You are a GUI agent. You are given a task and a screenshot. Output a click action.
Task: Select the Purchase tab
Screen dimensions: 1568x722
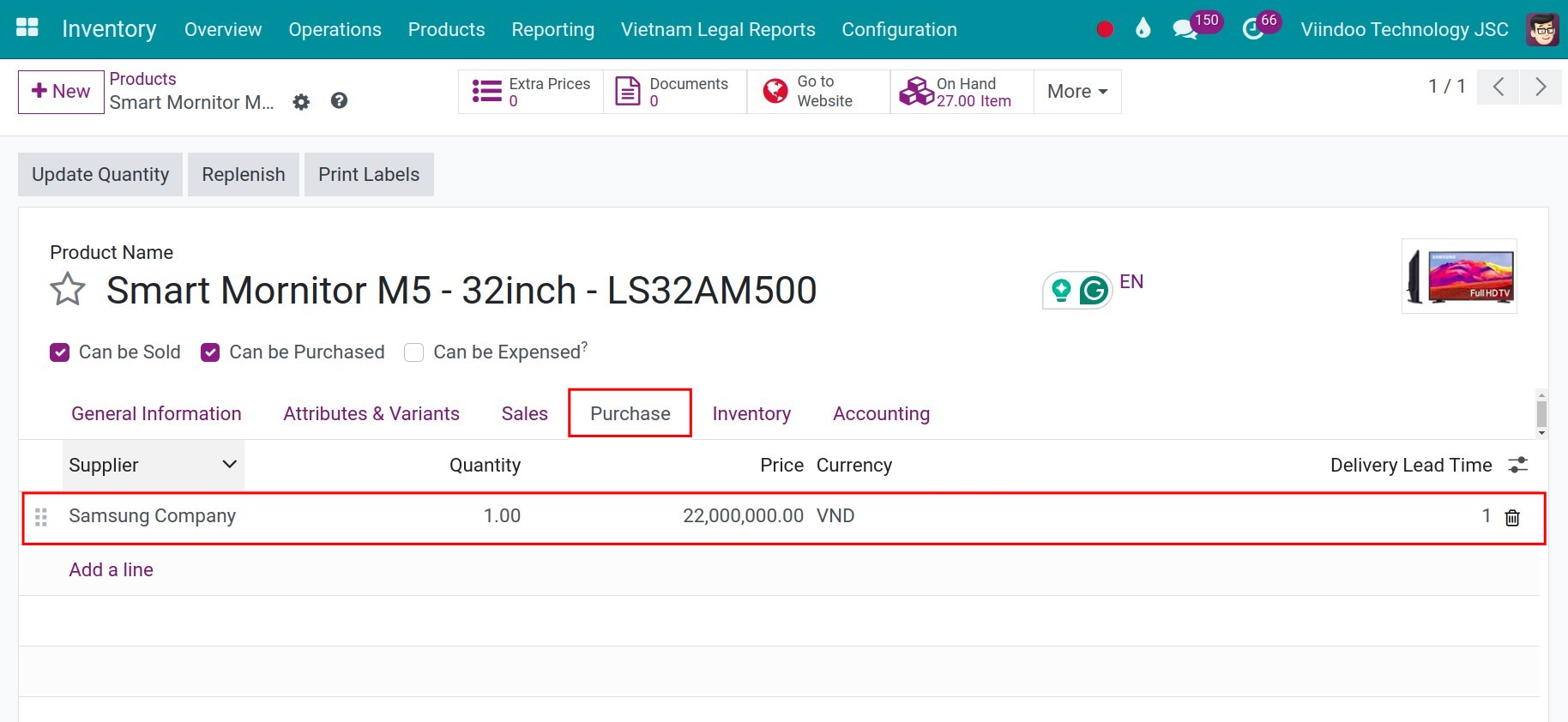coord(630,413)
